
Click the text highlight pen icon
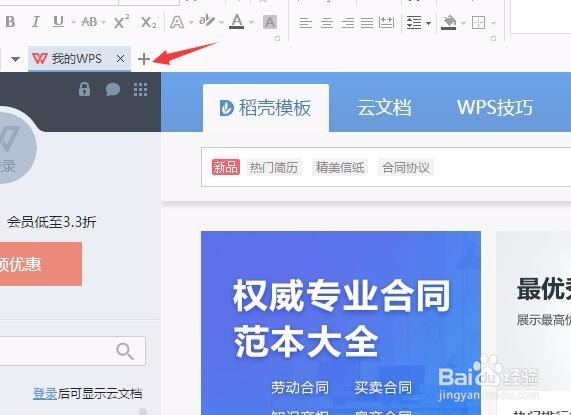pyautogui.click(x=207, y=21)
